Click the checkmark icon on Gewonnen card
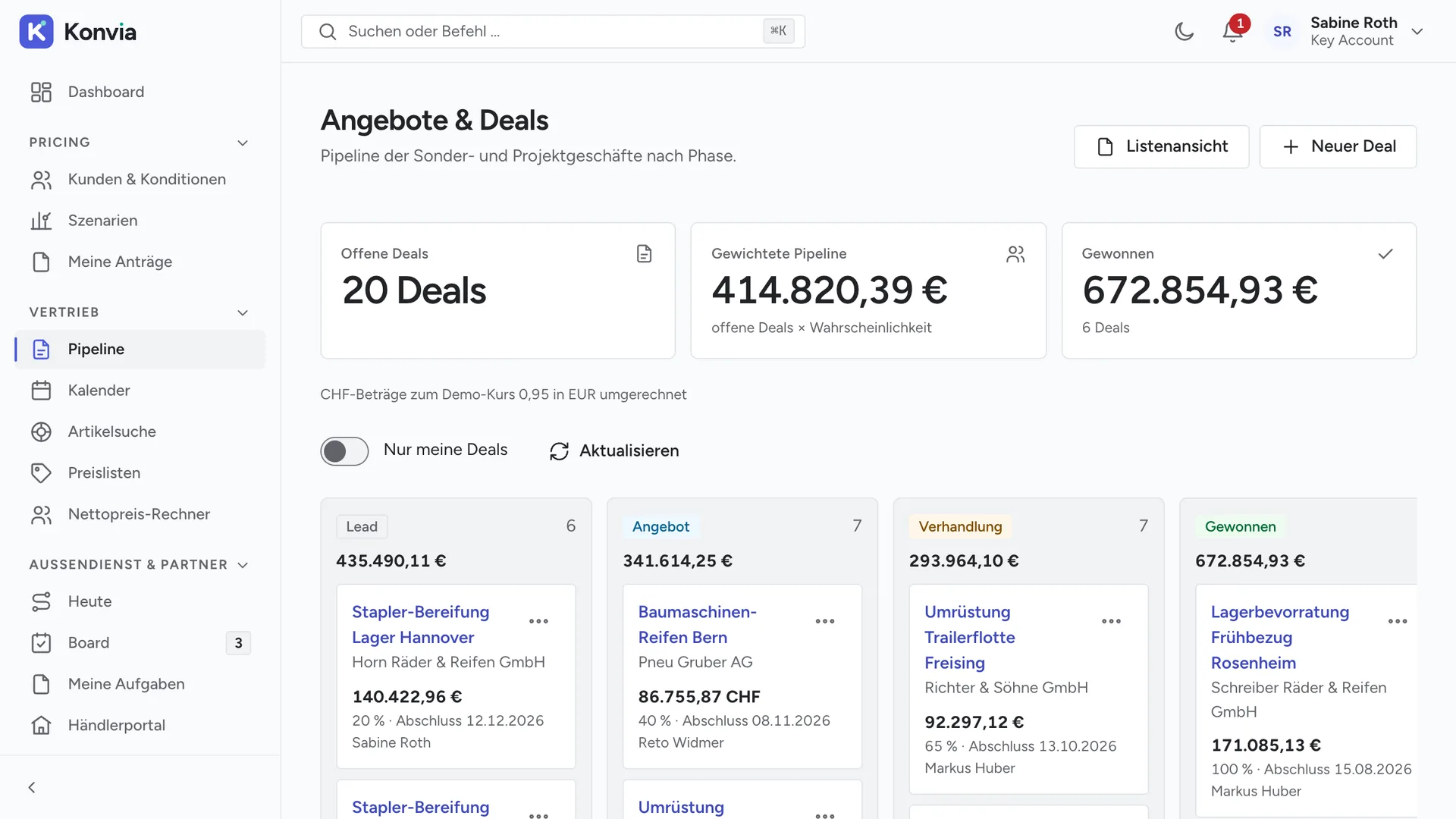This screenshot has height=819, width=1456. pos(1385,254)
